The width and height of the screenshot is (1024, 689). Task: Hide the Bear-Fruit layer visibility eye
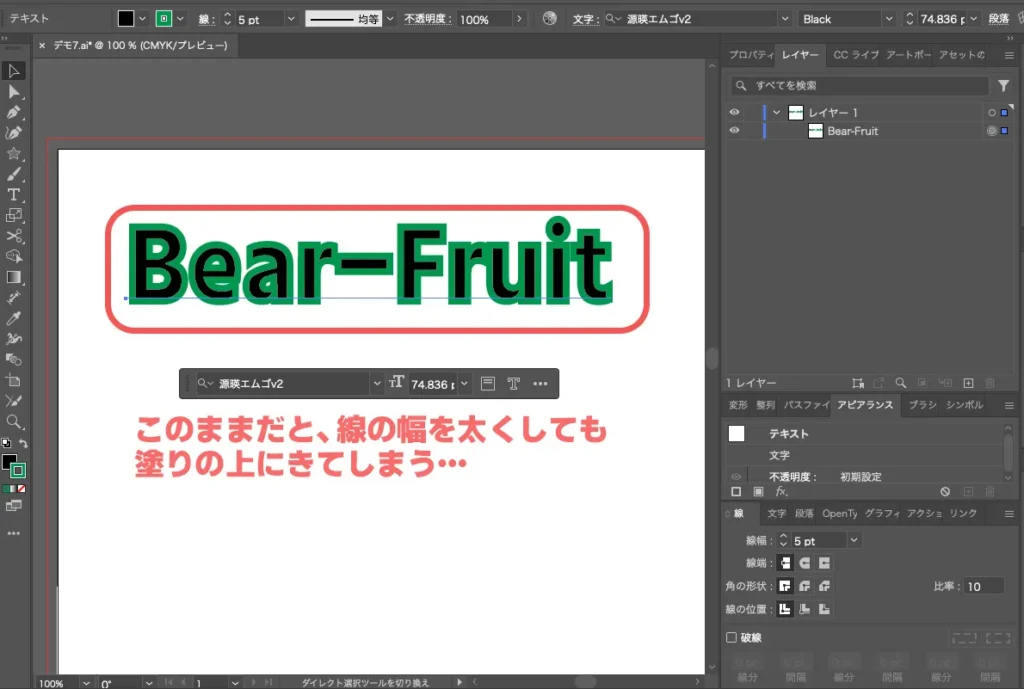click(736, 131)
